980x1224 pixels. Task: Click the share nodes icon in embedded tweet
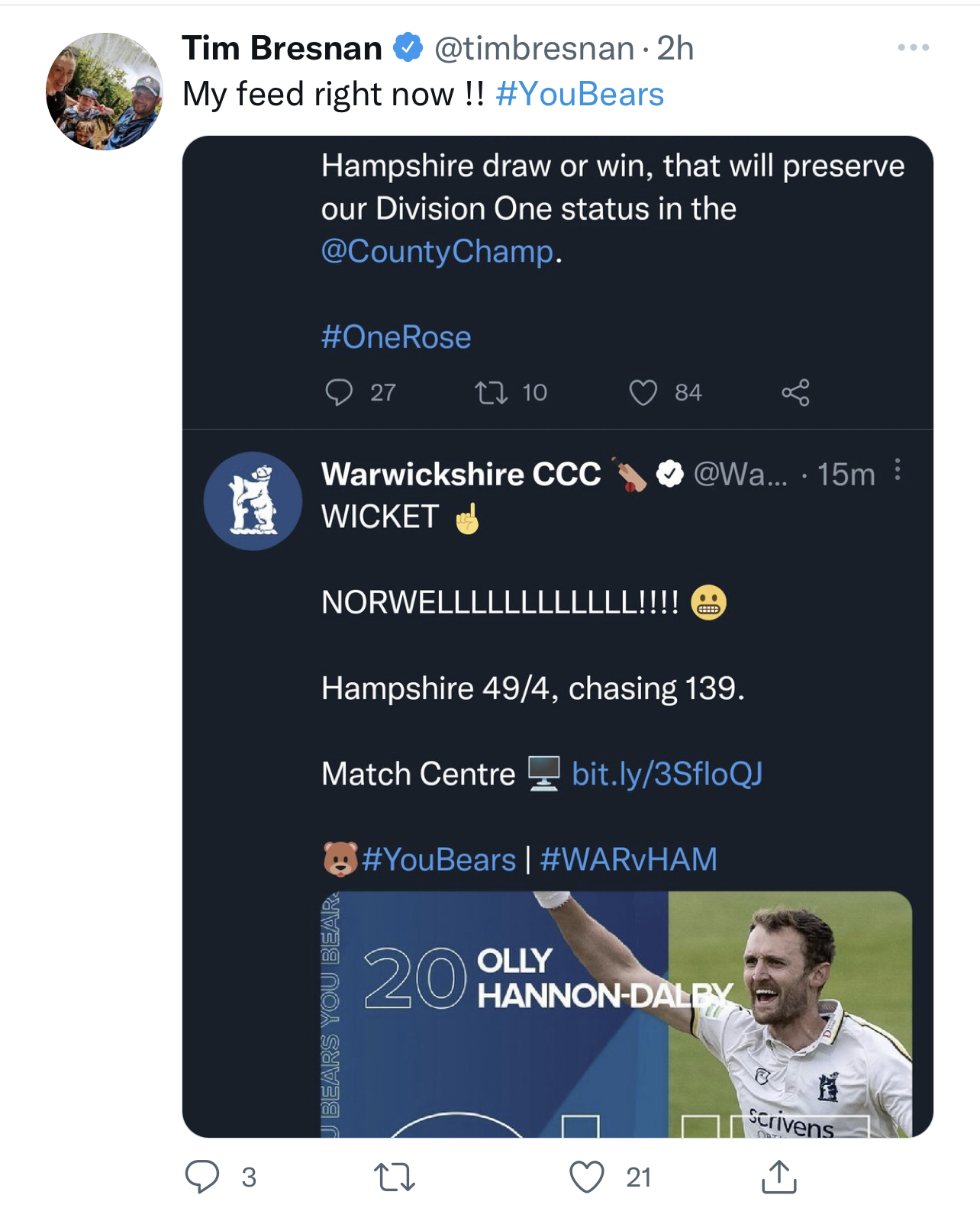[795, 392]
